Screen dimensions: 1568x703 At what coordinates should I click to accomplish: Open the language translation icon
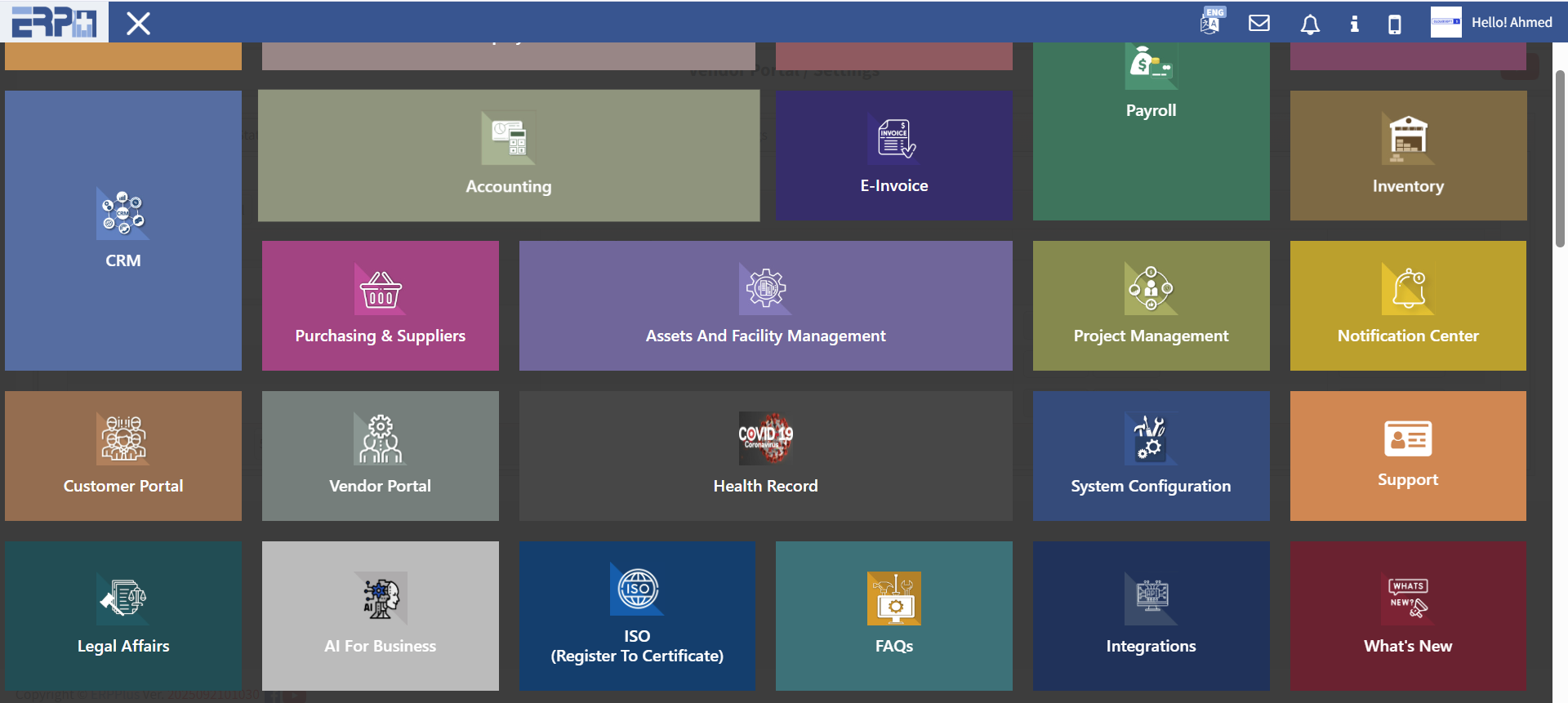1211,22
